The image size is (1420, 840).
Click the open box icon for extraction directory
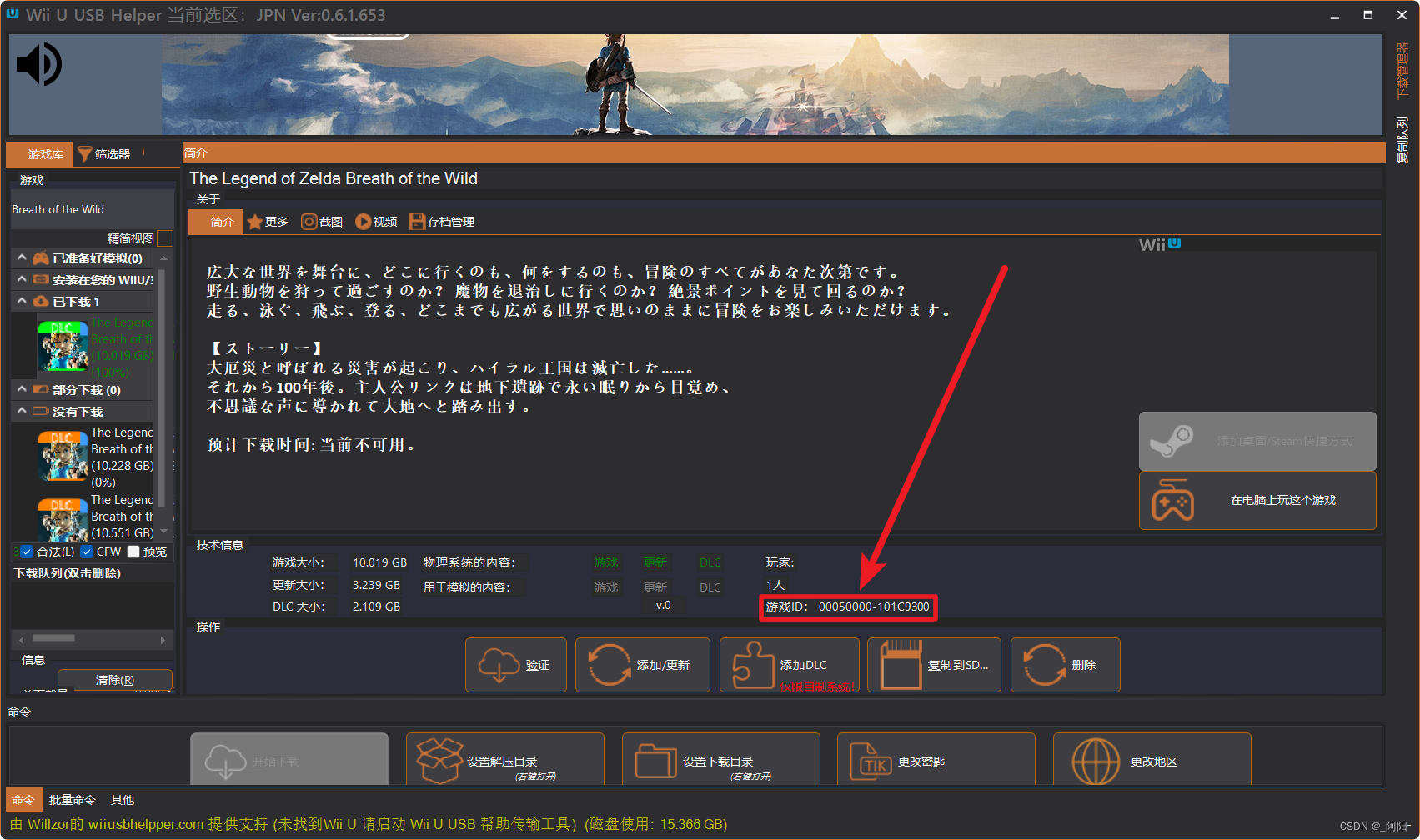pos(439,761)
